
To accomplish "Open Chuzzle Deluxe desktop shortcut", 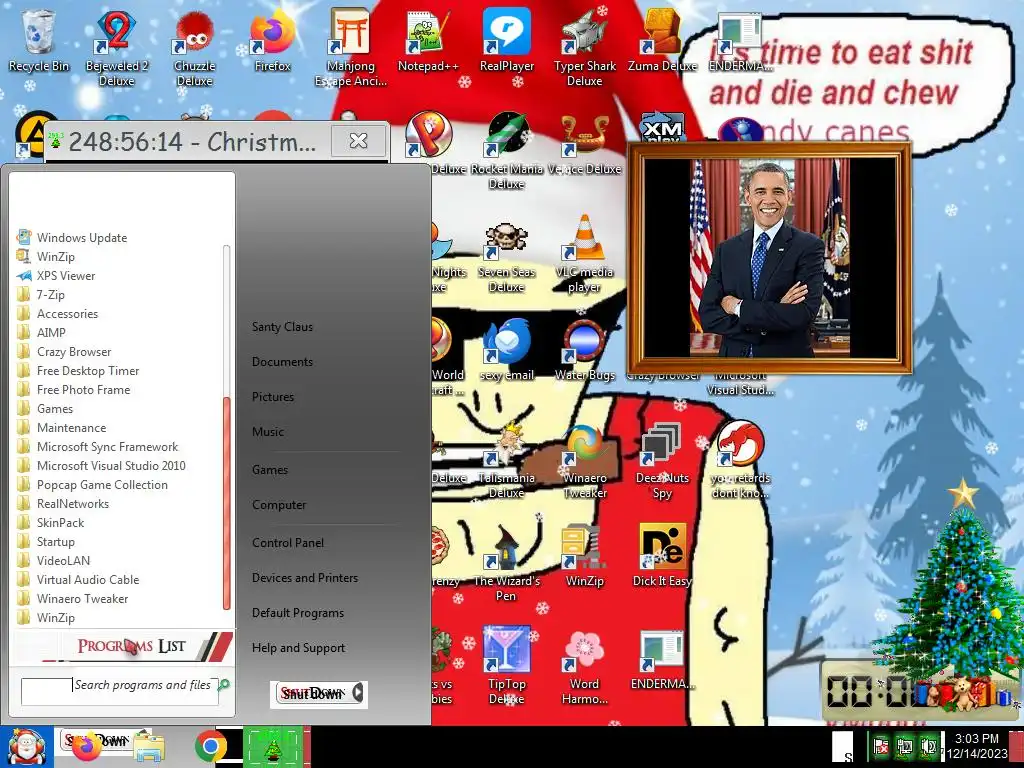I will [x=195, y=48].
